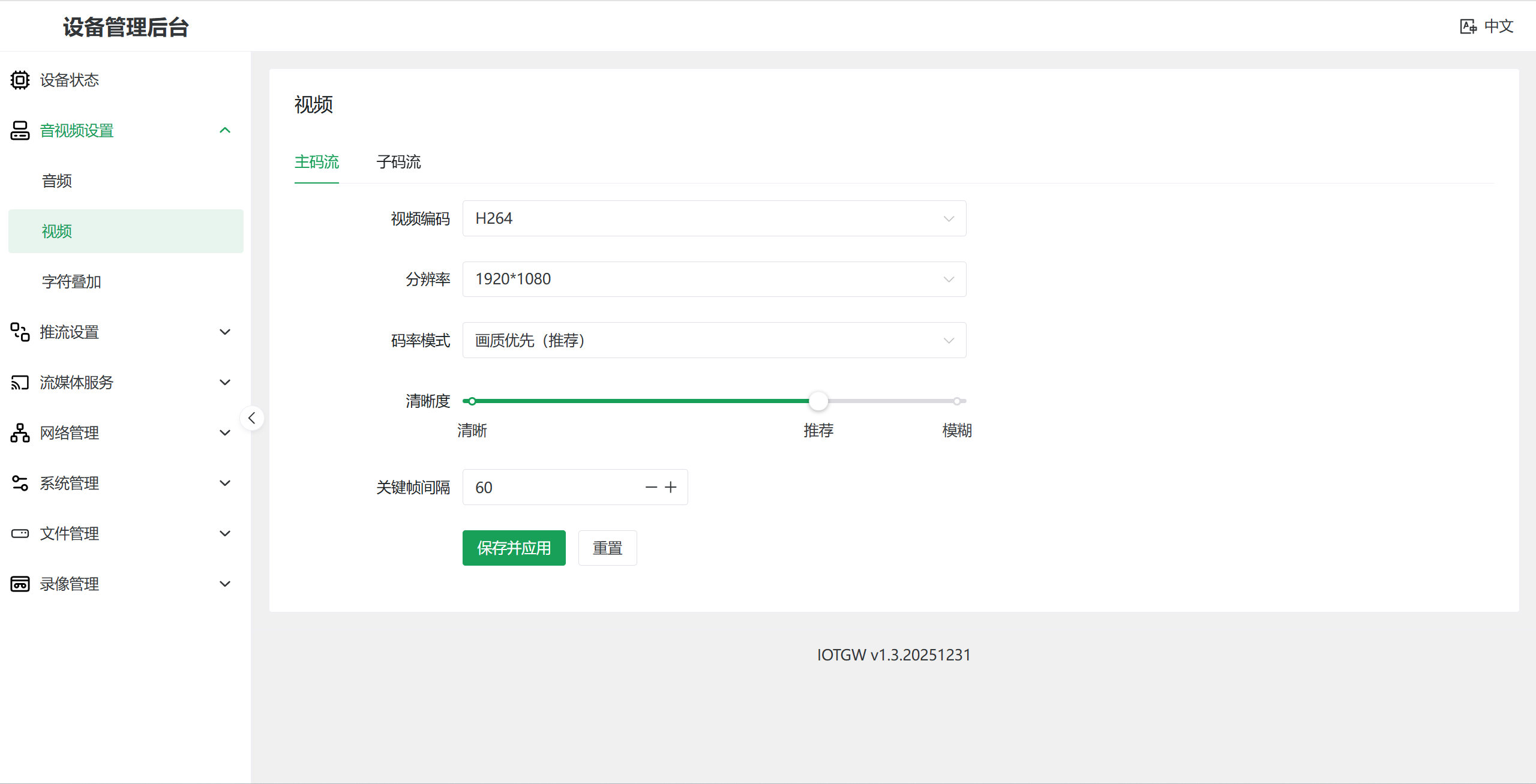Collapse sidebar with the left arrow handle
The height and width of the screenshot is (784, 1536).
pyautogui.click(x=252, y=418)
